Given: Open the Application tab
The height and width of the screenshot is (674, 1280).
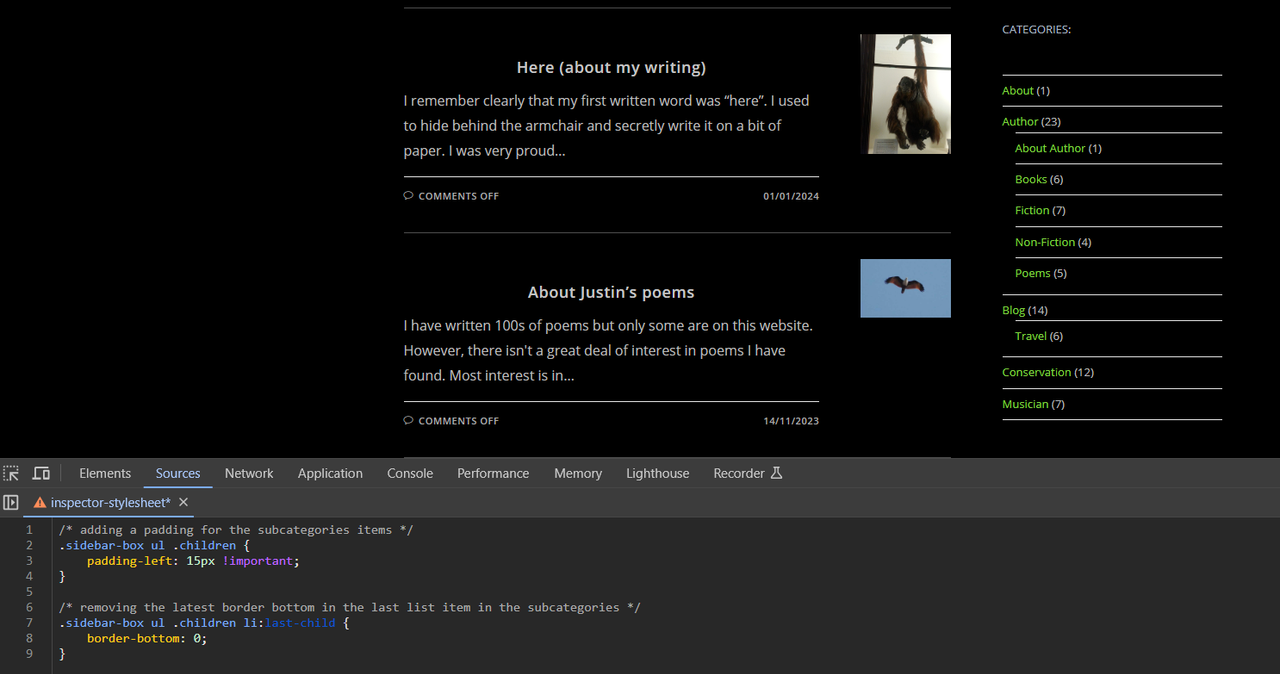Looking at the screenshot, I should click(330, 473).
